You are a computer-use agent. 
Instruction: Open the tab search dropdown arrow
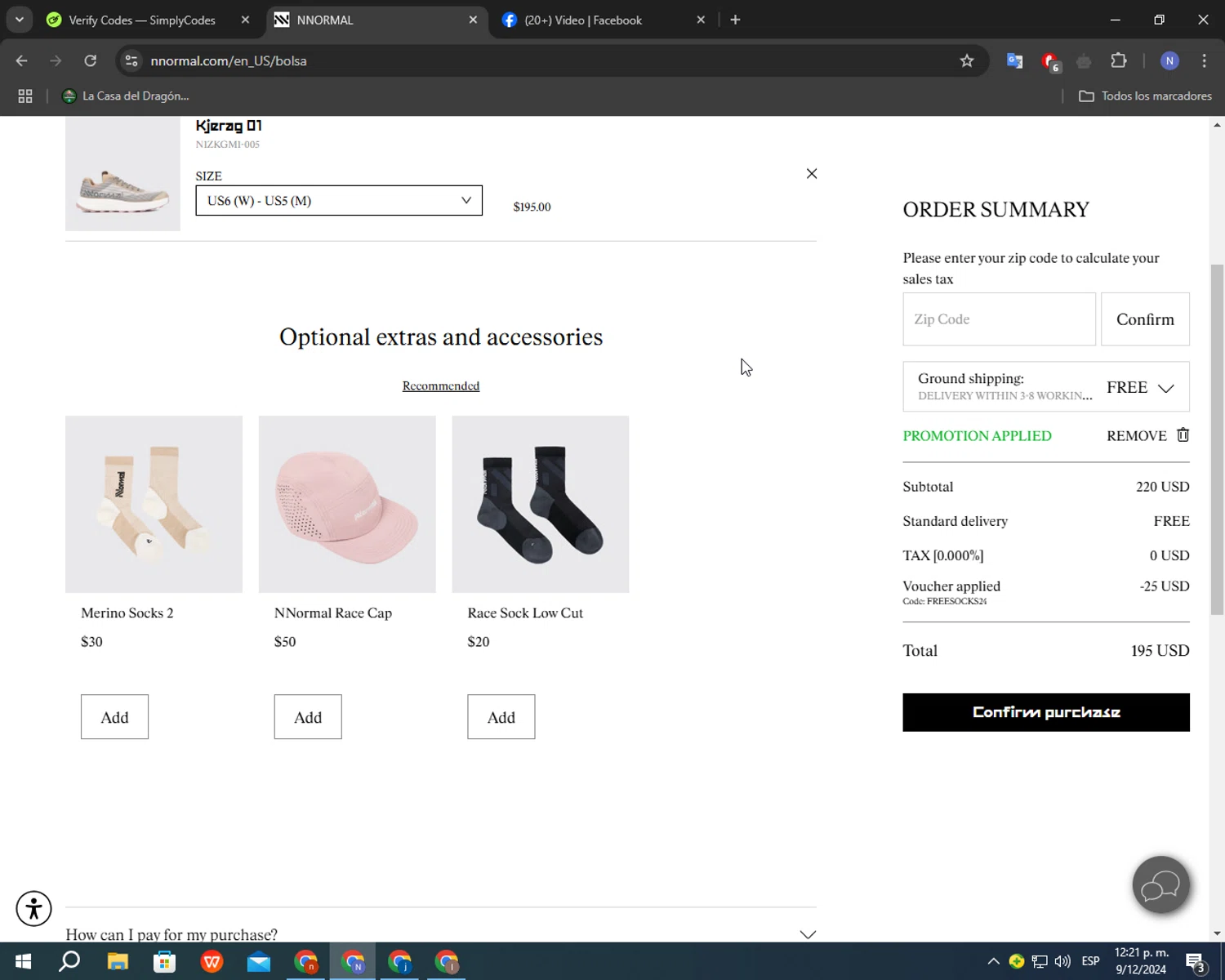[20, 20]
